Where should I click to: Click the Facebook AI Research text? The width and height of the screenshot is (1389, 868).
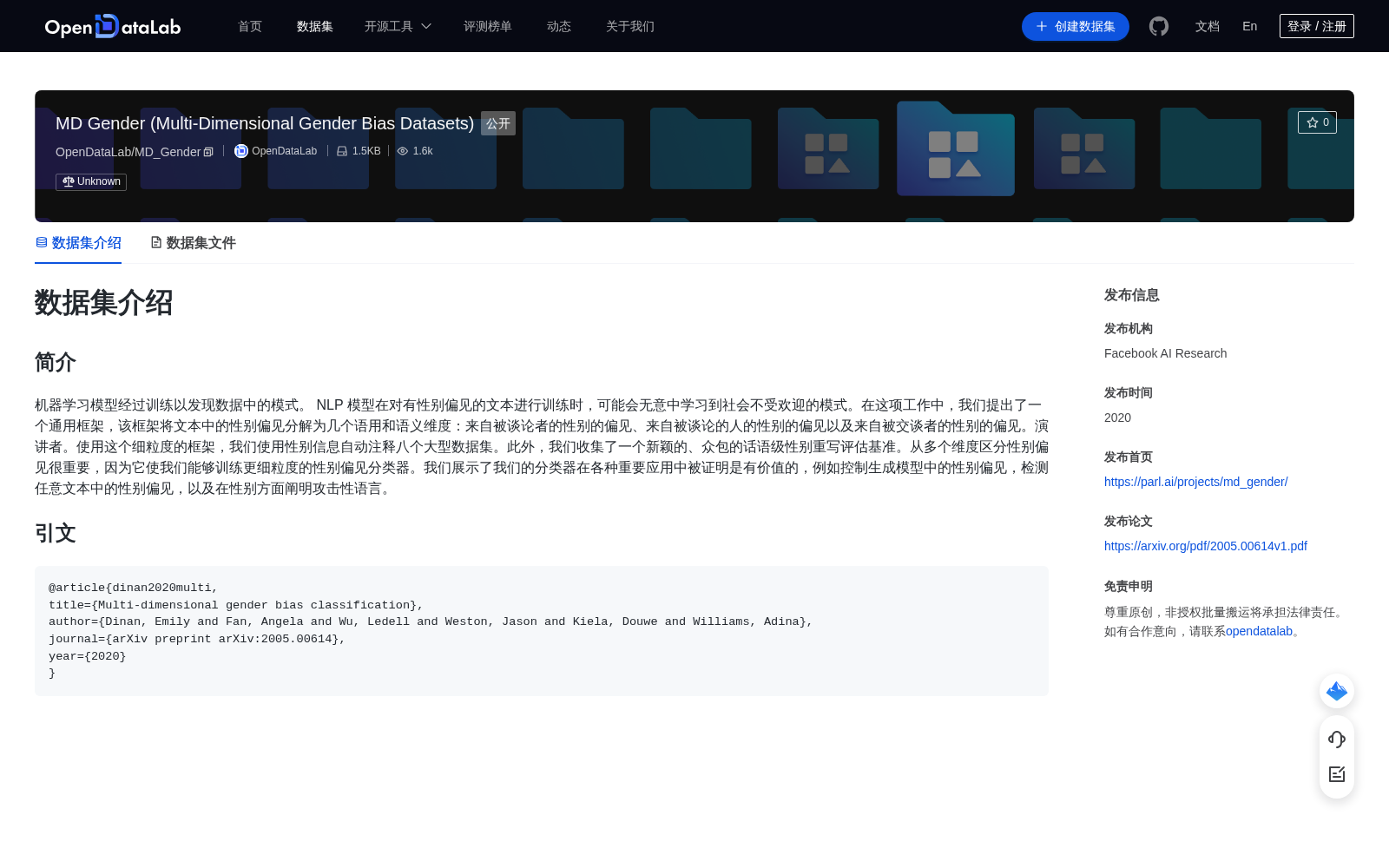coord(1165,353)
